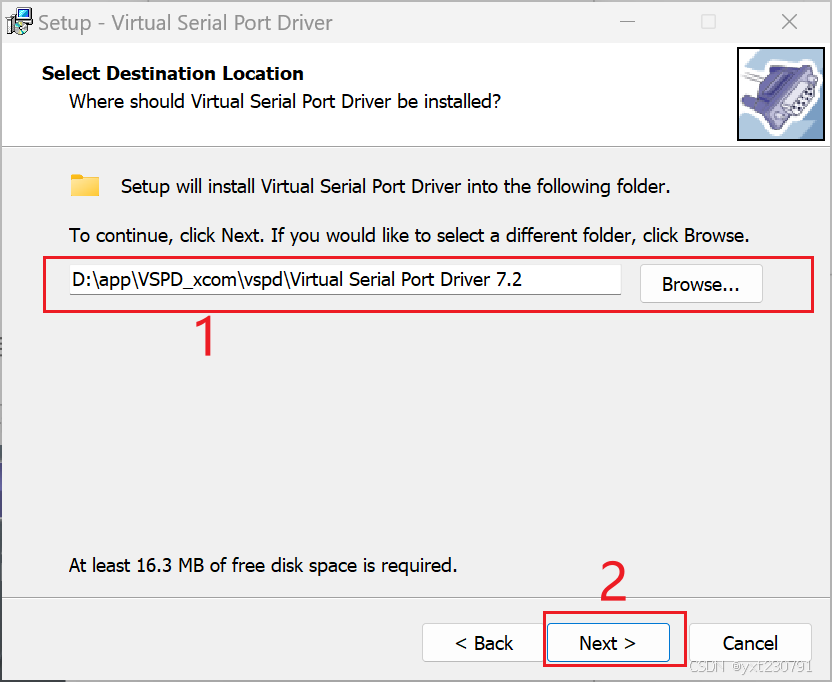
Task: Click the 'To continue, click Next' instruction text
Action: tap(409, 235)
